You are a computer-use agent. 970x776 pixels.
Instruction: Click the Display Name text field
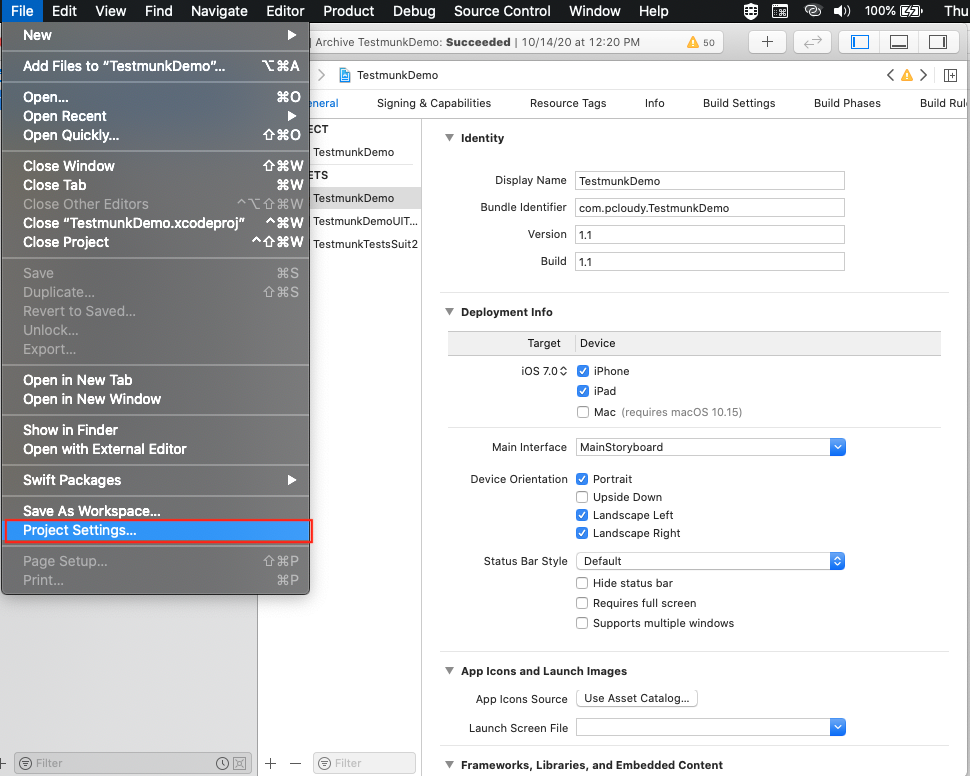click(710, 181)
